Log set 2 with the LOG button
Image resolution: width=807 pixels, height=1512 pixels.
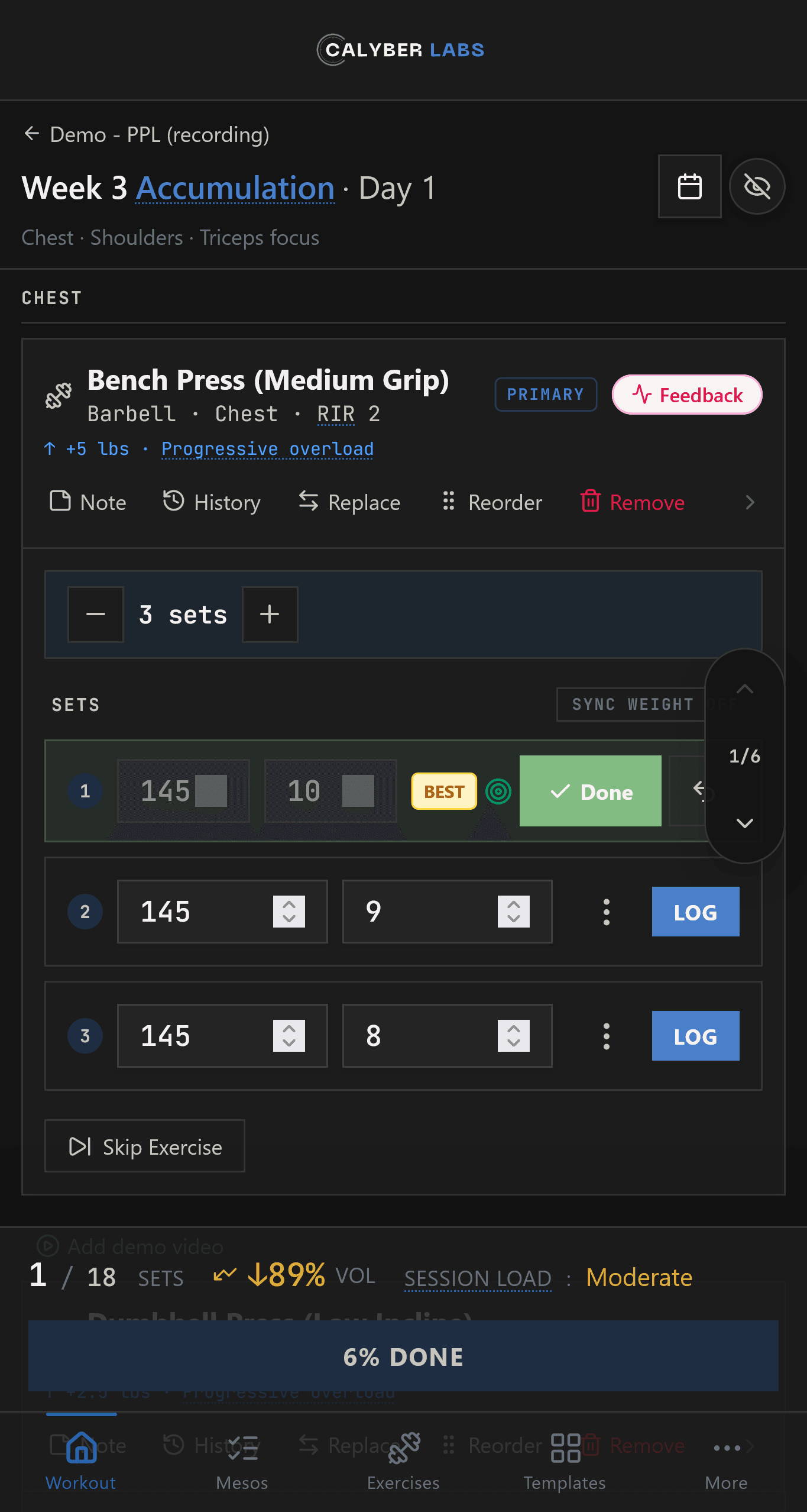pyautogui.click(x=695, y=912)
